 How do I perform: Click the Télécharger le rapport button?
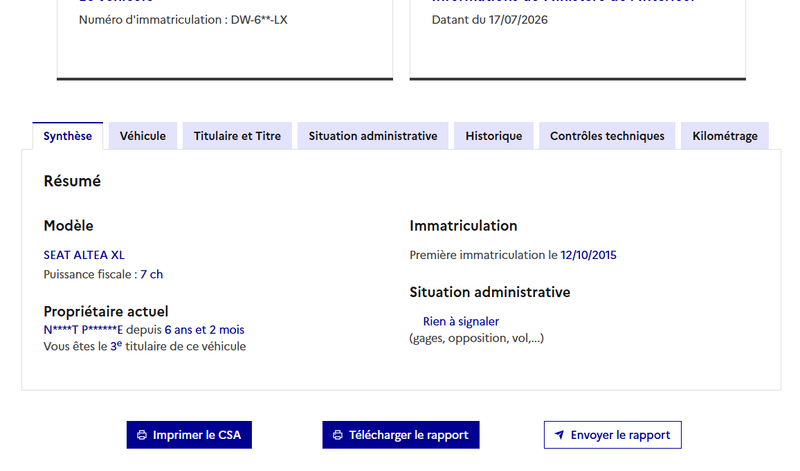401,435
